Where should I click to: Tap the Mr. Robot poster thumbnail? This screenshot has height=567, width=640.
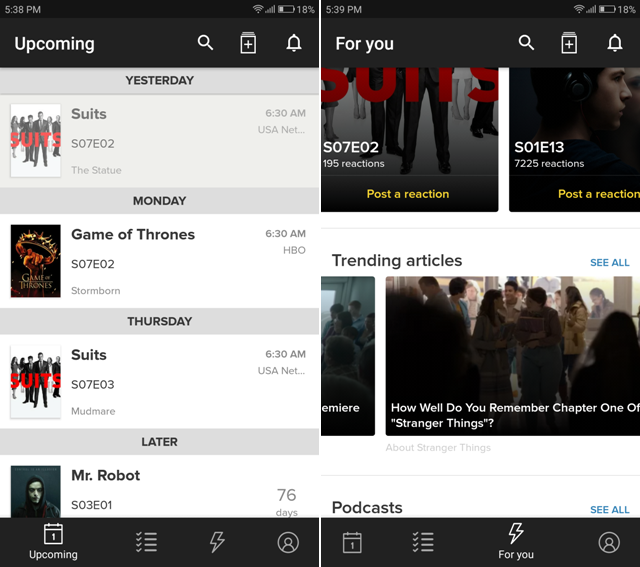[35, 491]
